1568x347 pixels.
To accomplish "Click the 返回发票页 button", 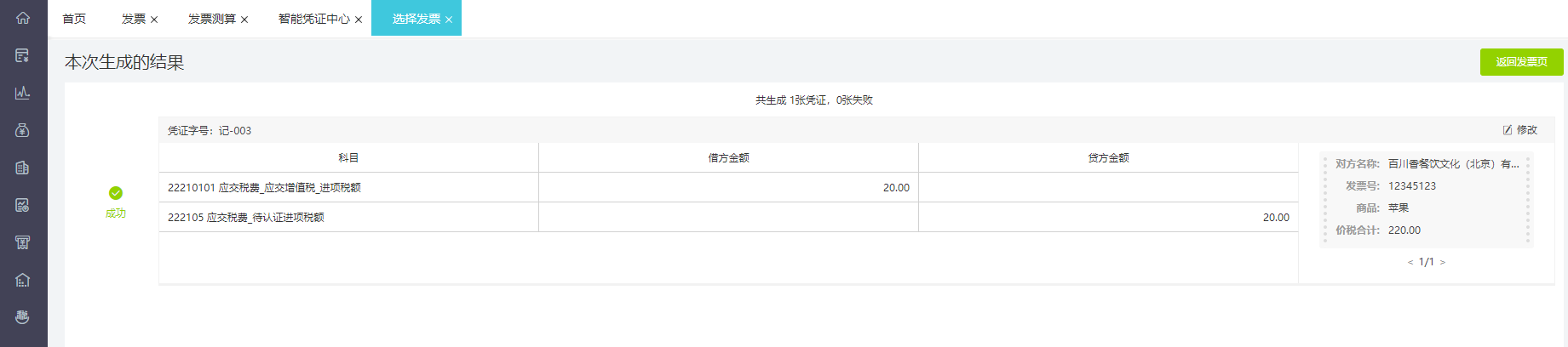I will pos(1521,62).
